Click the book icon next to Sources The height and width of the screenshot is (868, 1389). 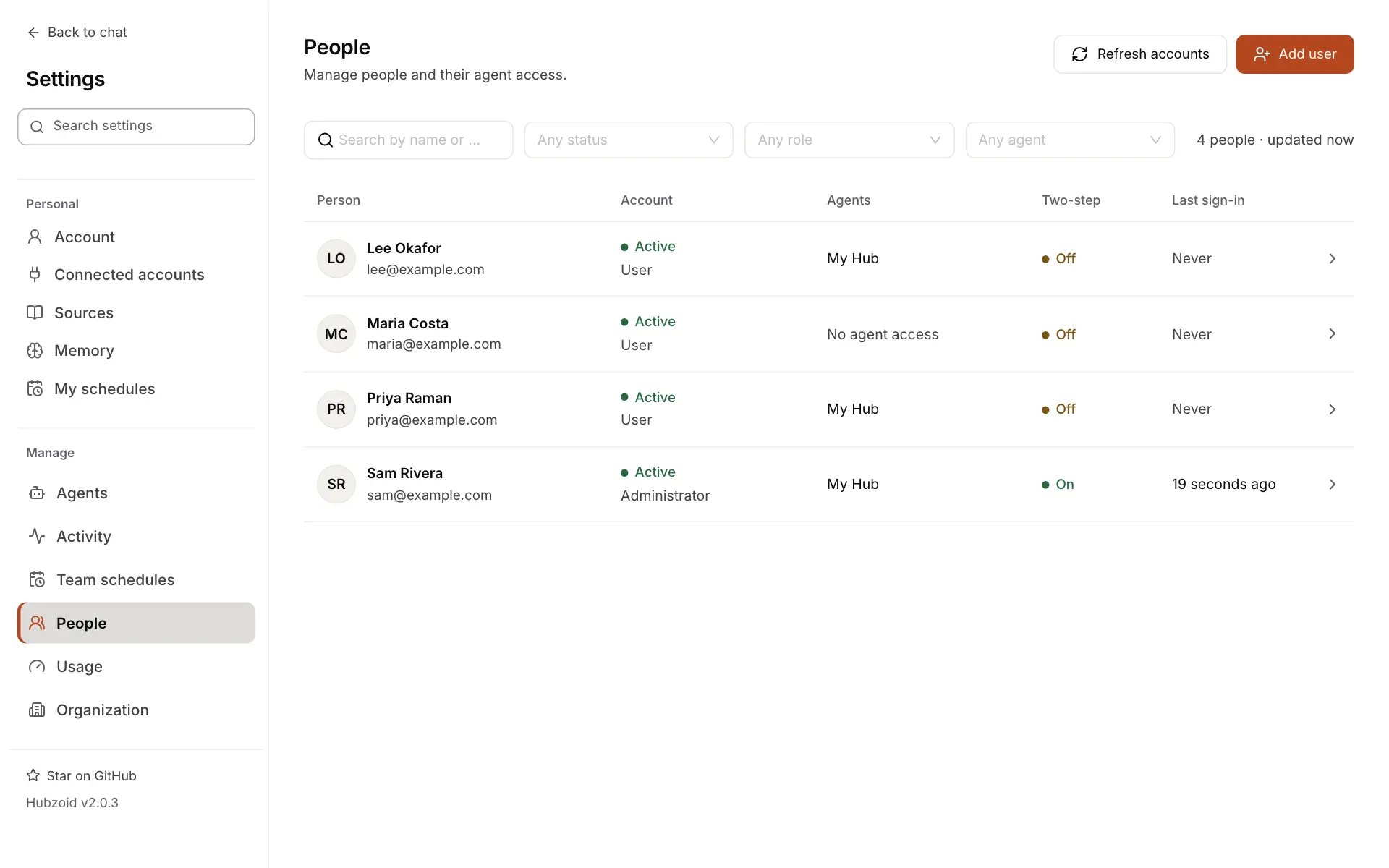pos(35,312)
